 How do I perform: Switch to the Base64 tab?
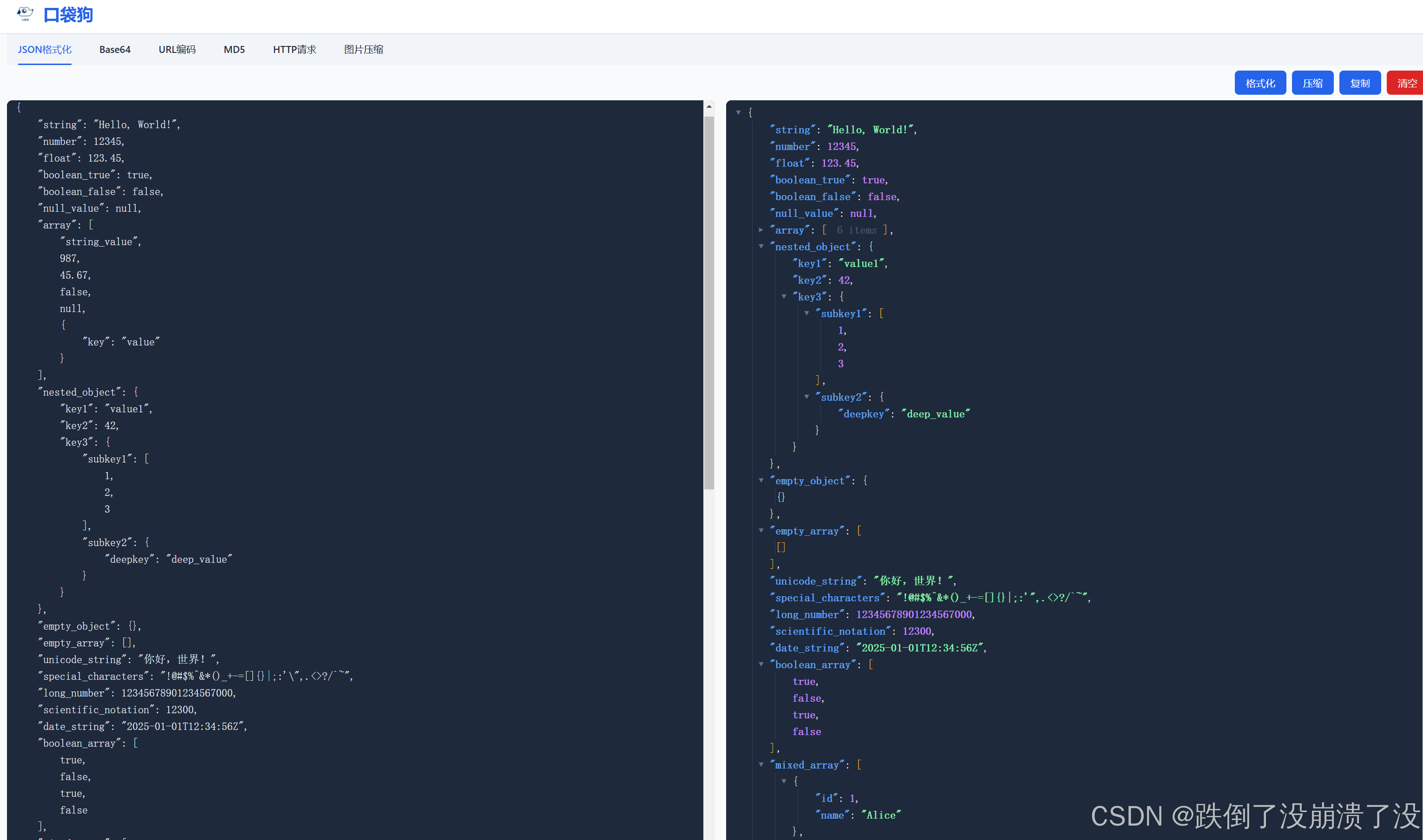pos(115,49)
